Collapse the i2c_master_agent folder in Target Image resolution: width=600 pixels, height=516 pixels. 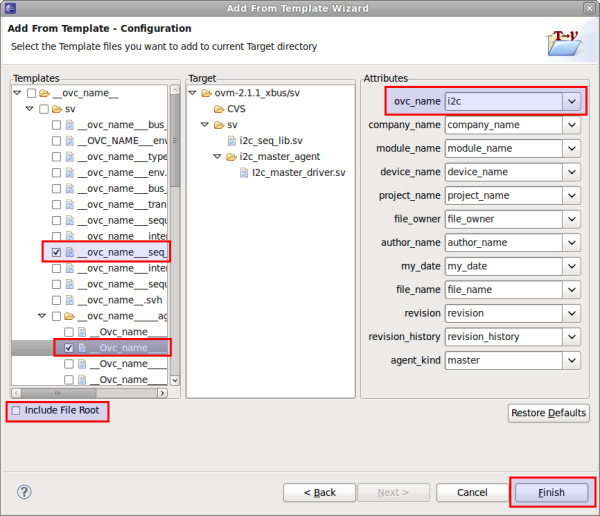(218, 157)
